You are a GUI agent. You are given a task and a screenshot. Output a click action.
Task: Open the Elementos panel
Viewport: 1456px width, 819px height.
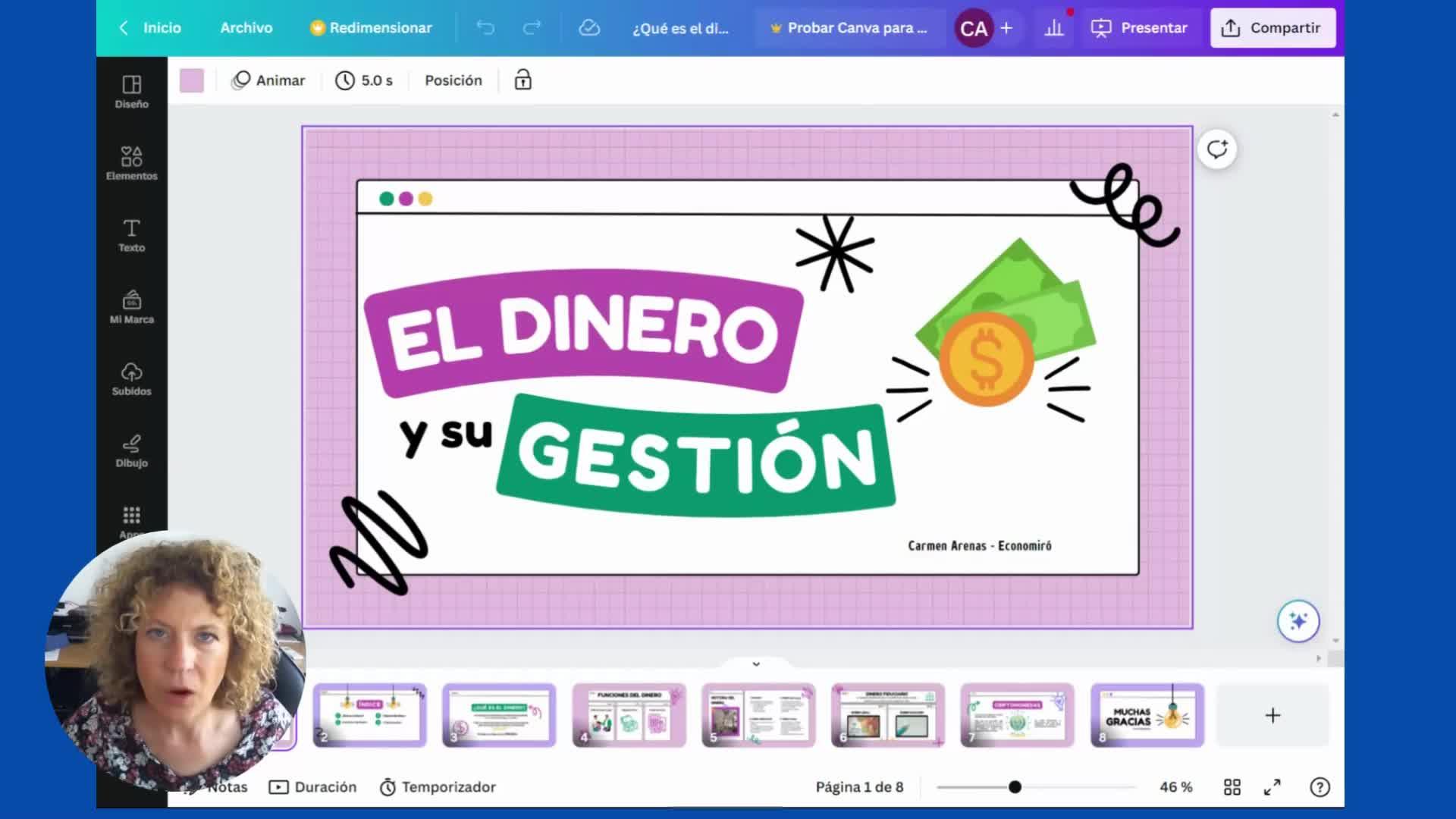(131, 163)
